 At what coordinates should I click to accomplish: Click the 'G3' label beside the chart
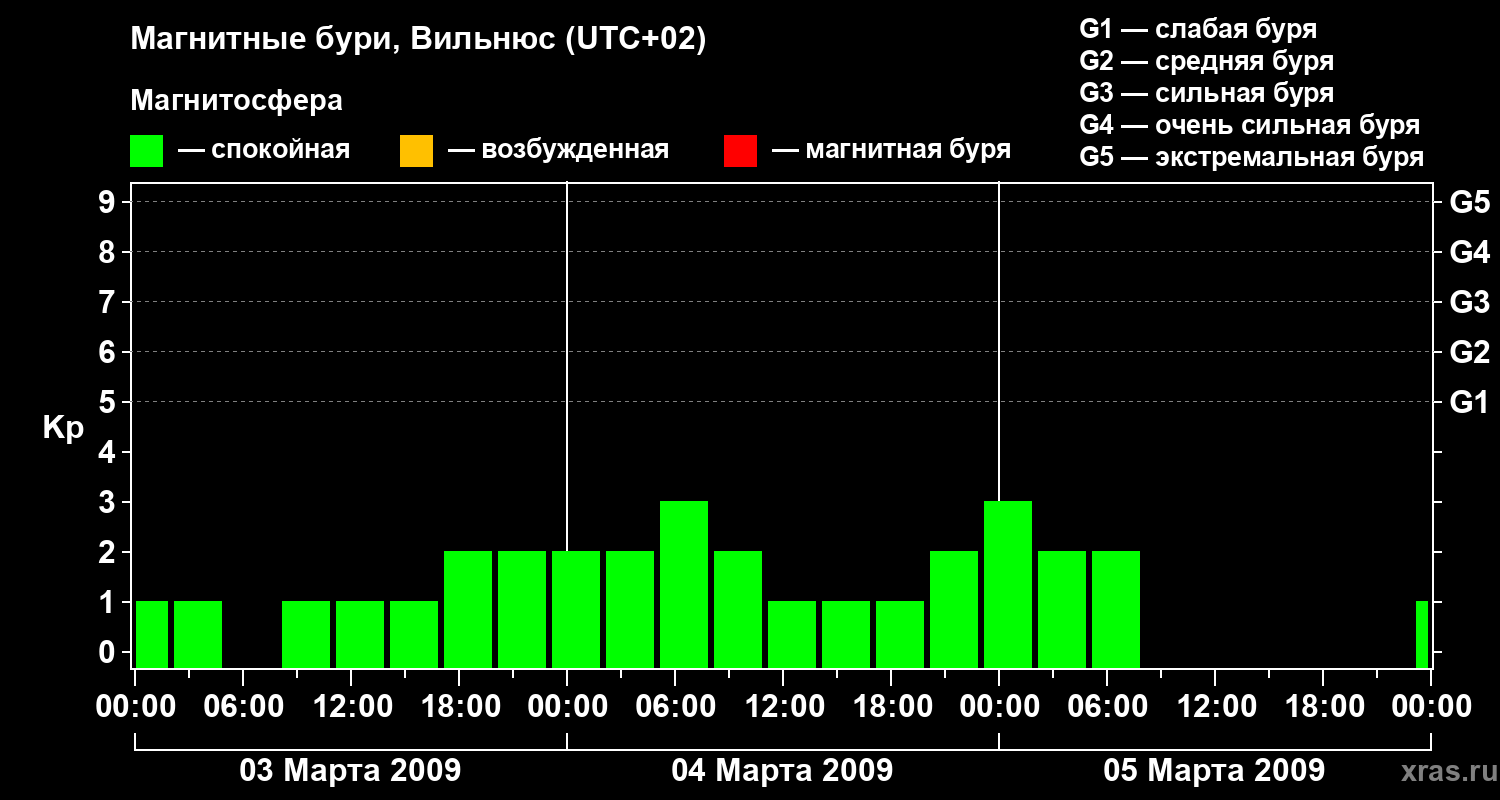tap(1469, 302)
